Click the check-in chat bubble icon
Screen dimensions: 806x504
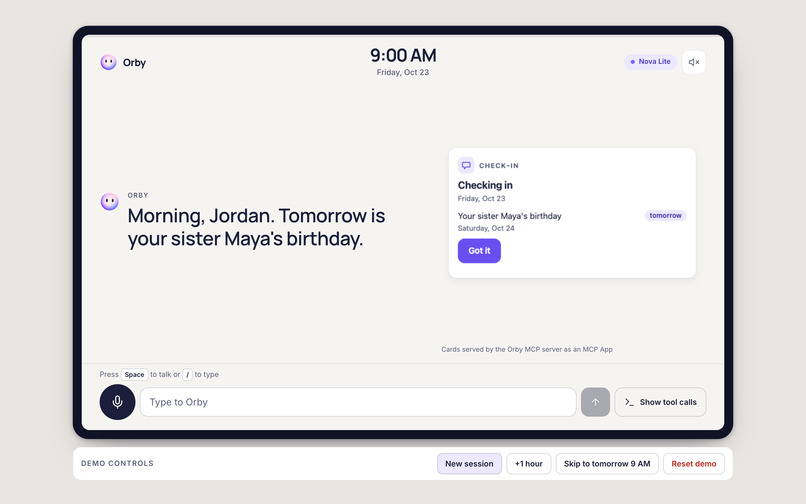(x=466, y=165)
